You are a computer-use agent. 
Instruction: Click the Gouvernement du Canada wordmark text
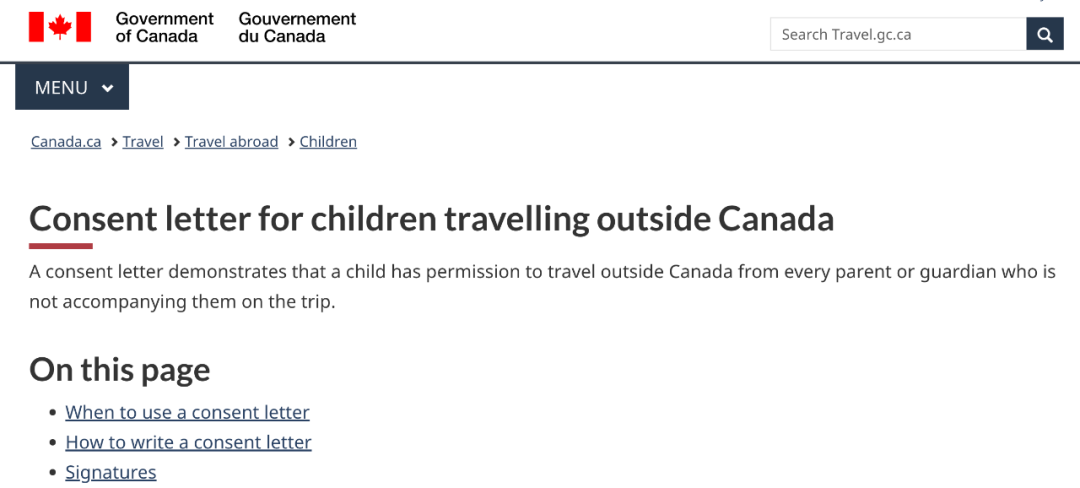(x=298, y=27)
